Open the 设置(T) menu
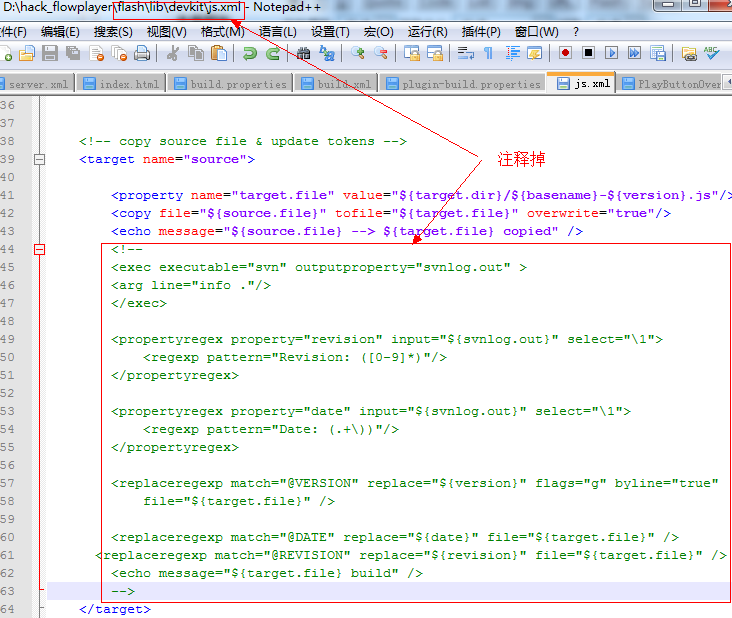 [330, 32]
